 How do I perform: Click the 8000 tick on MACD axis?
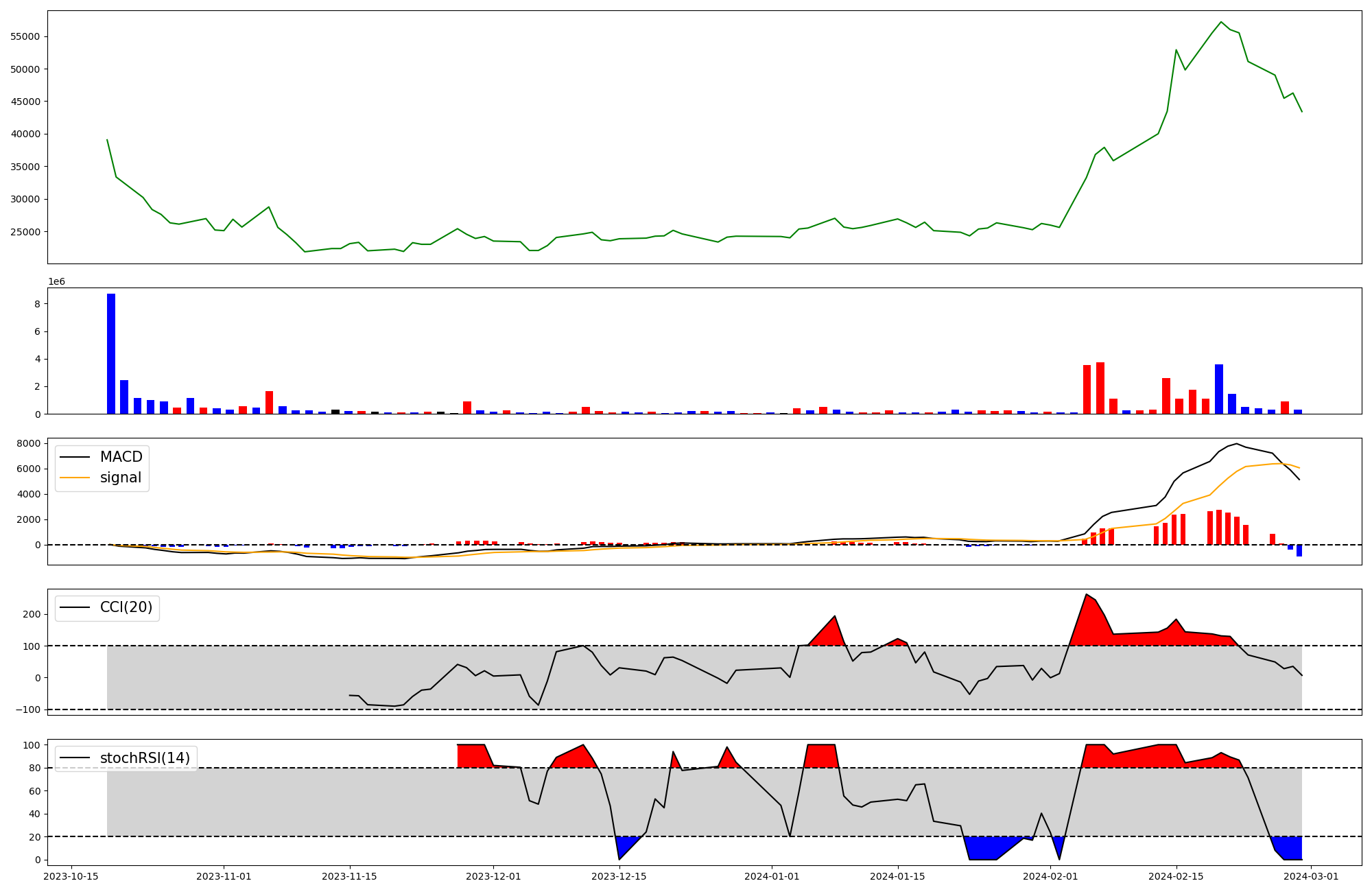tap(29, 444)
